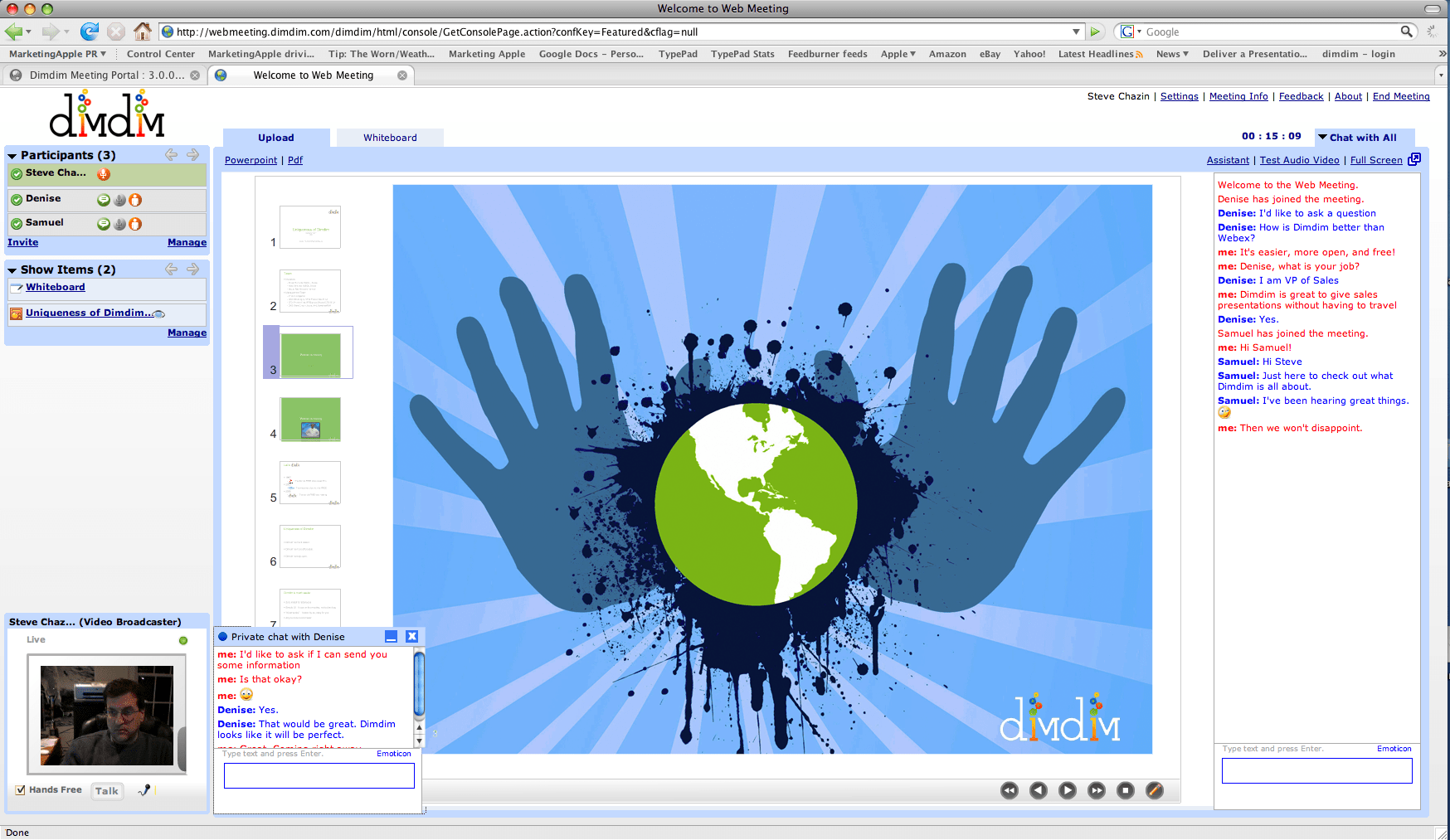Pop out the chat using the icon beside Full Screen
Image resolution: width=1450 pixels, height=840 pixels.
click(x=1415, y=159)
